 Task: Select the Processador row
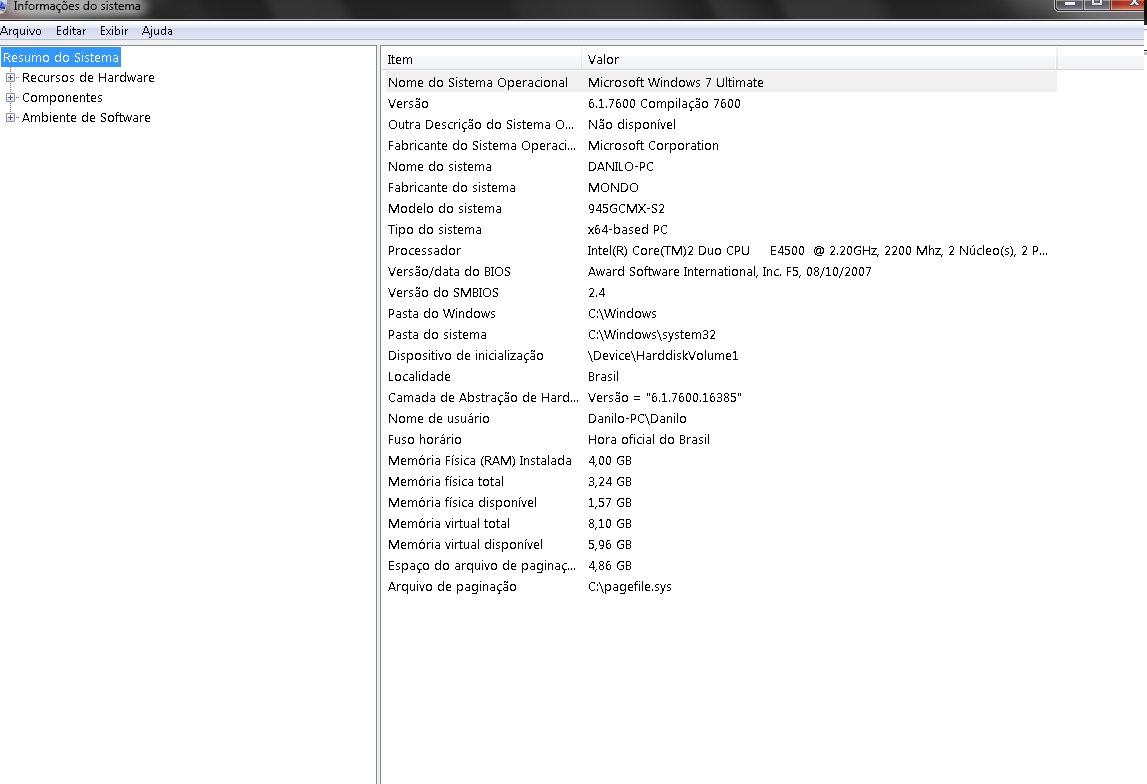(x=425, y=251)
